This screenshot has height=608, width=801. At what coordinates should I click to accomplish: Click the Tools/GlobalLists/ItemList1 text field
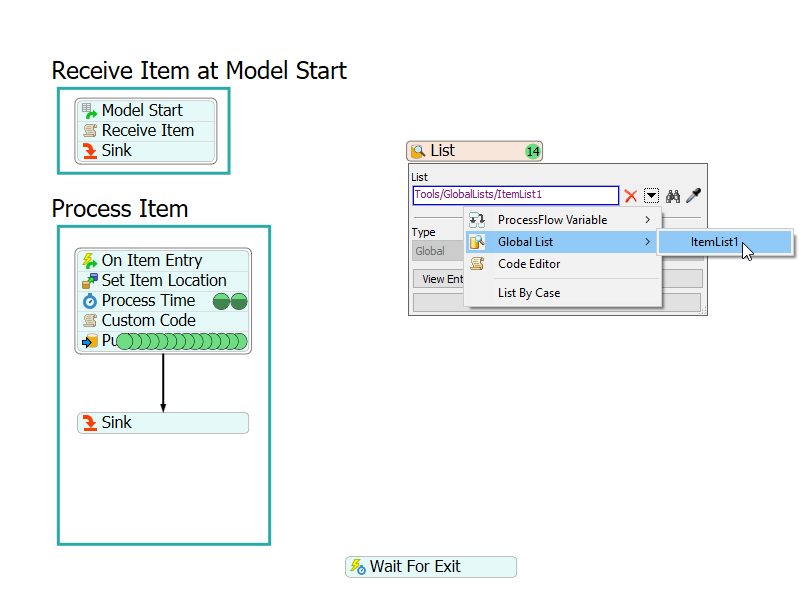click(x=515, y=196)
